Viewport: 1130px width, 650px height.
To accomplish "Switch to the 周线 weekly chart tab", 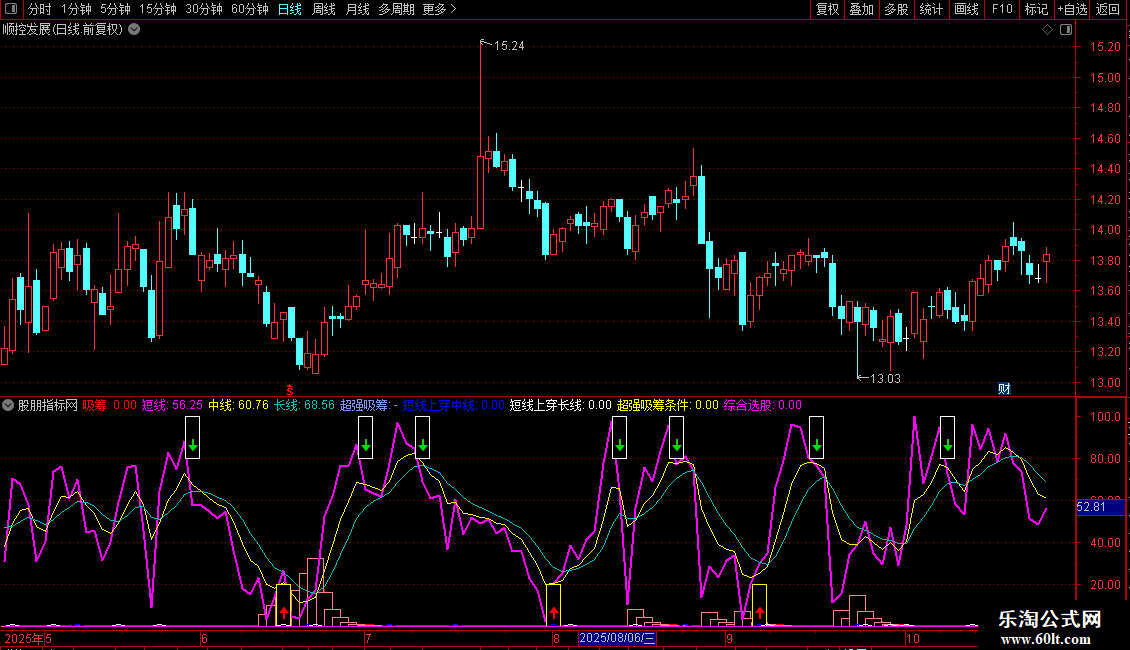I will 324,9.
